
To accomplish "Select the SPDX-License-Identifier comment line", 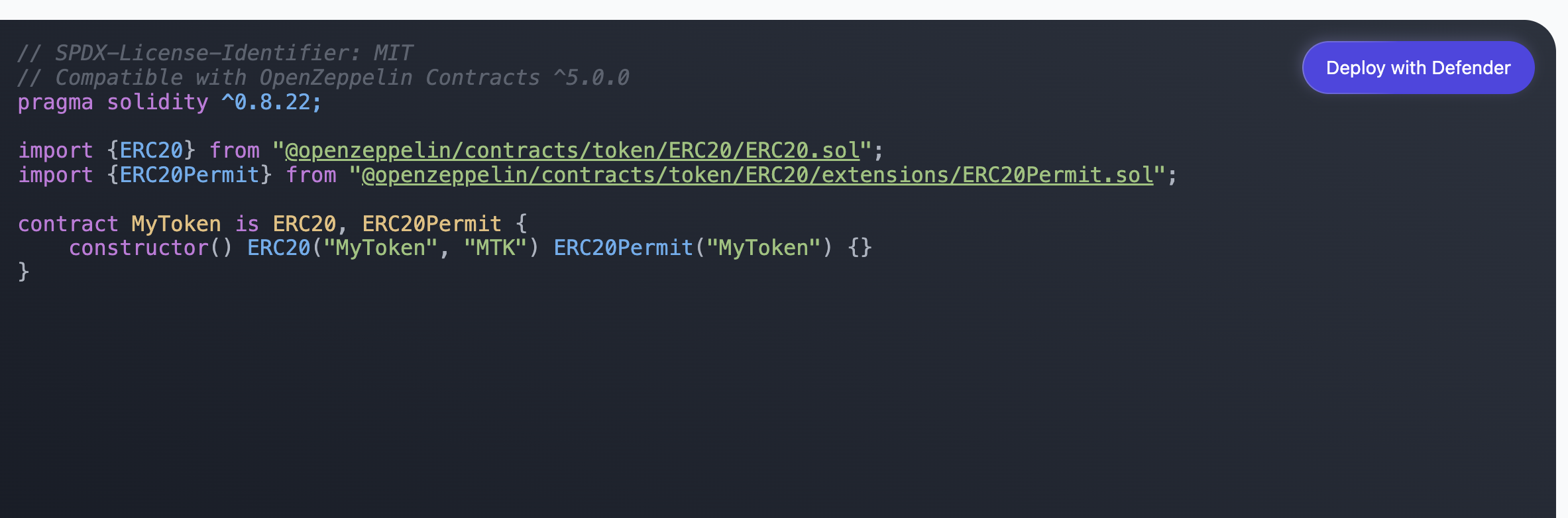I will pyautogui.click(x=215, y=52).
